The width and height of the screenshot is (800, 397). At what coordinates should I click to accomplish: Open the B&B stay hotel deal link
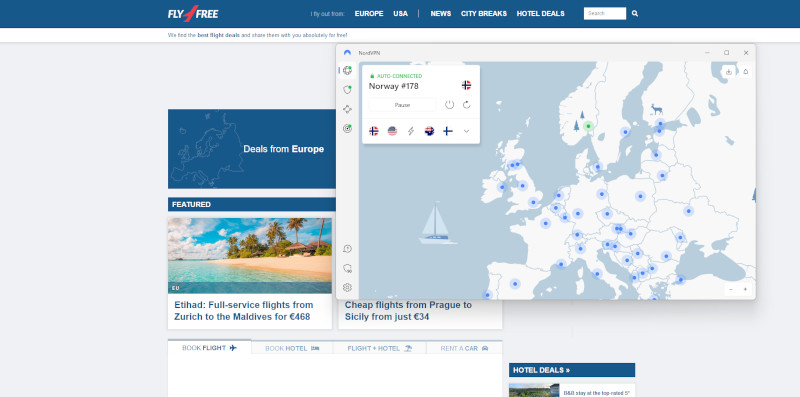coord(597,393)
